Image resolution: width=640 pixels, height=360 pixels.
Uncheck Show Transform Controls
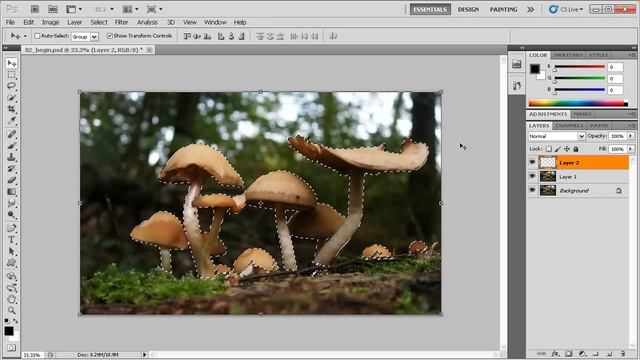109,36
